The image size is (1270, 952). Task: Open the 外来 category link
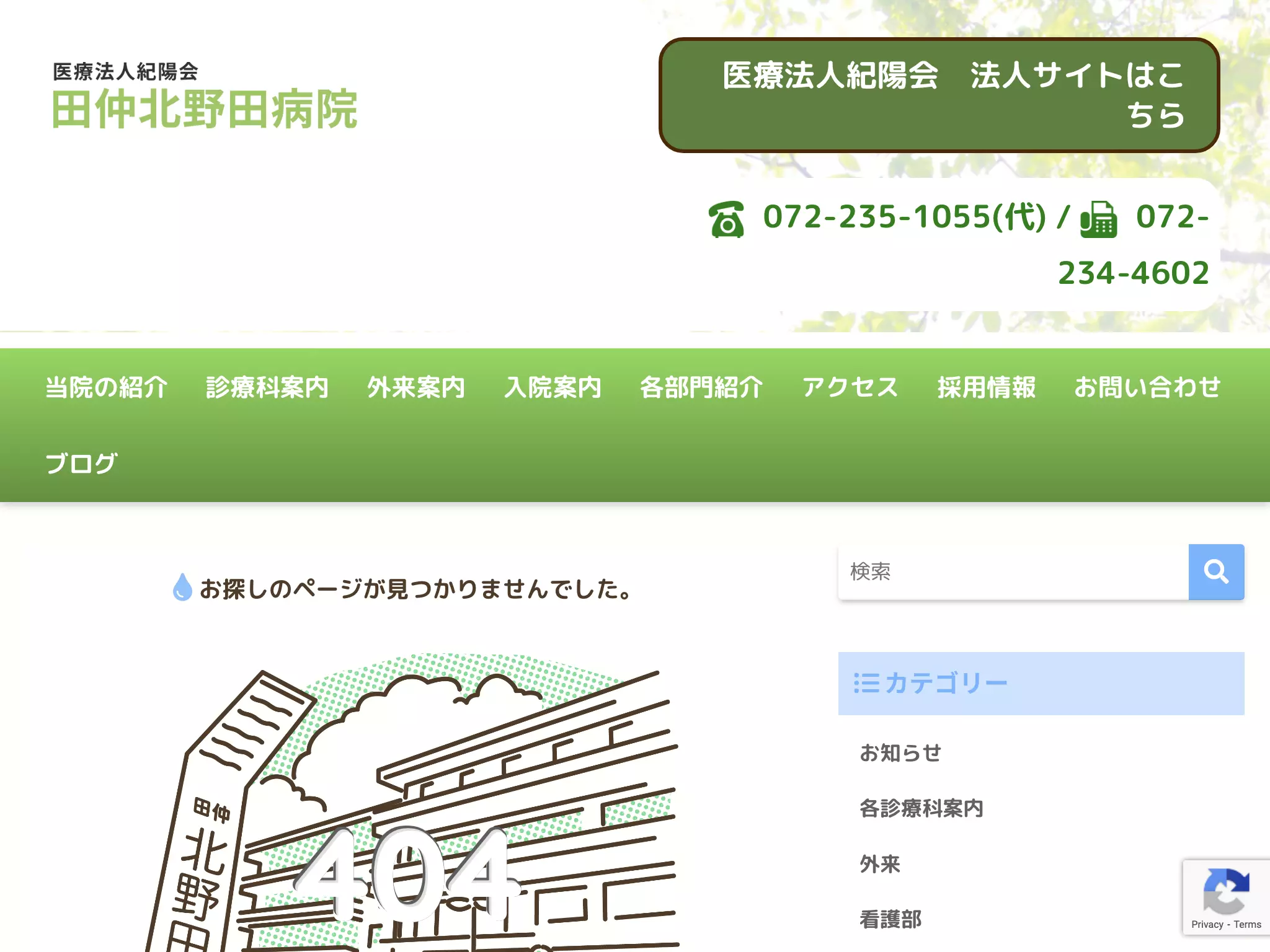point(880,863)
